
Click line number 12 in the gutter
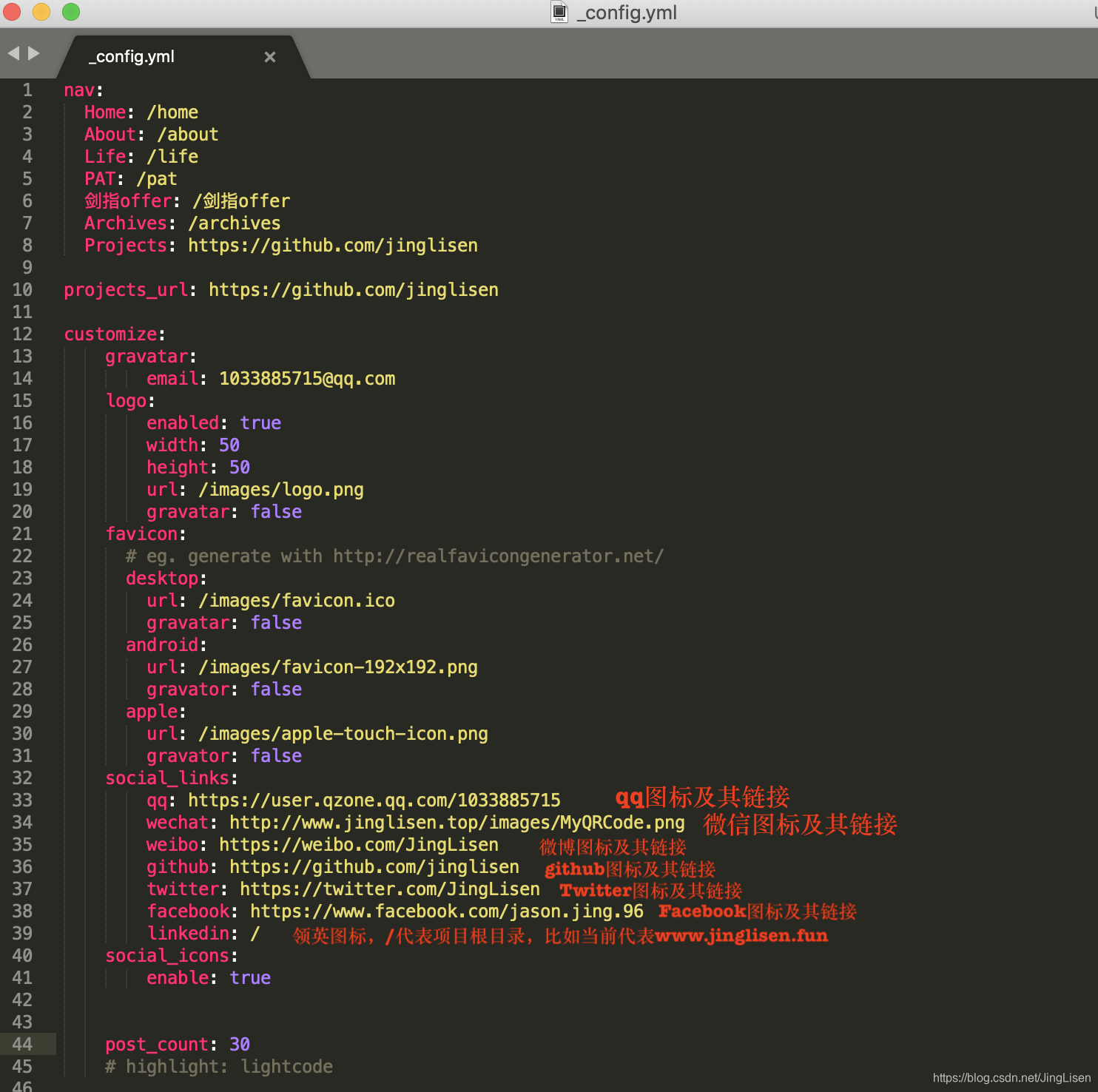pyautogui.click(x=22, y=334)
